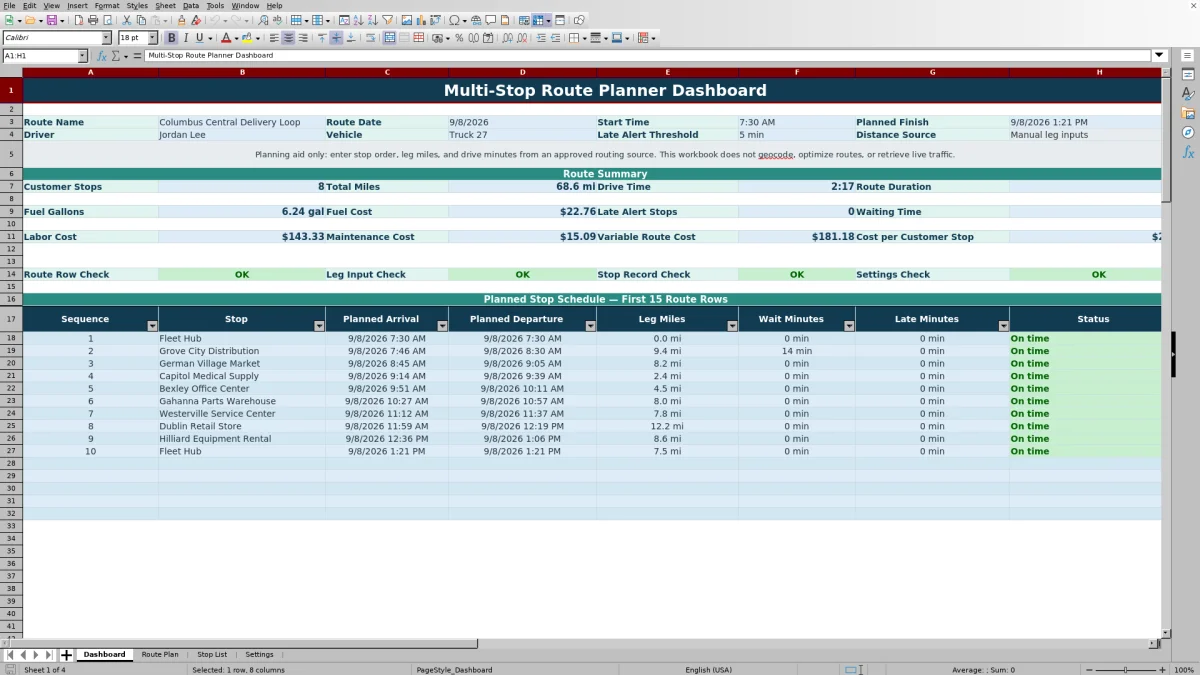This screenshot has width=1200, height=675.
Task: Expand the Name Box dropdown
Action: click(83, 56)
